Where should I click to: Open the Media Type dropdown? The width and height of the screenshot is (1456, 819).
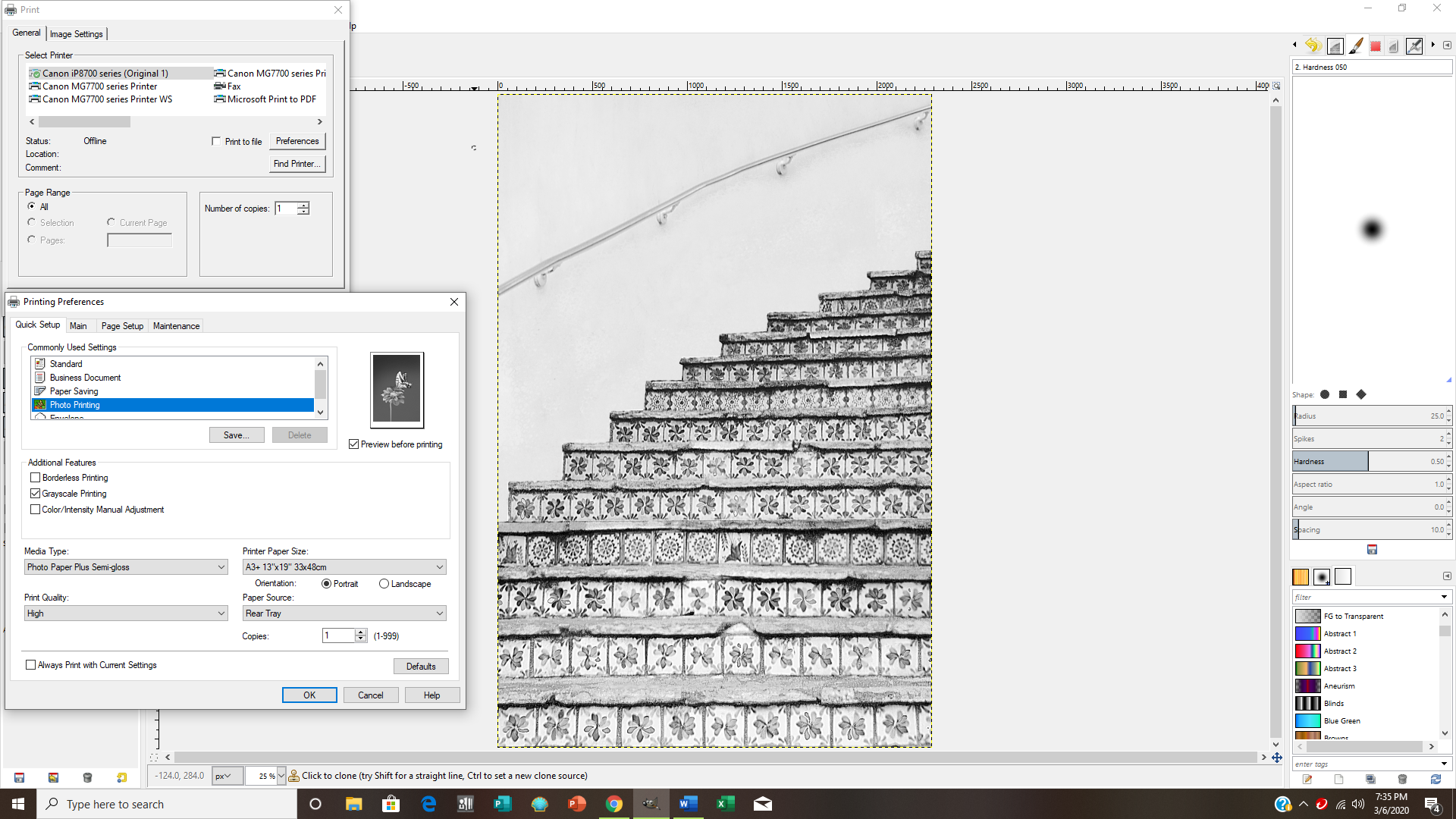(125, 566)
